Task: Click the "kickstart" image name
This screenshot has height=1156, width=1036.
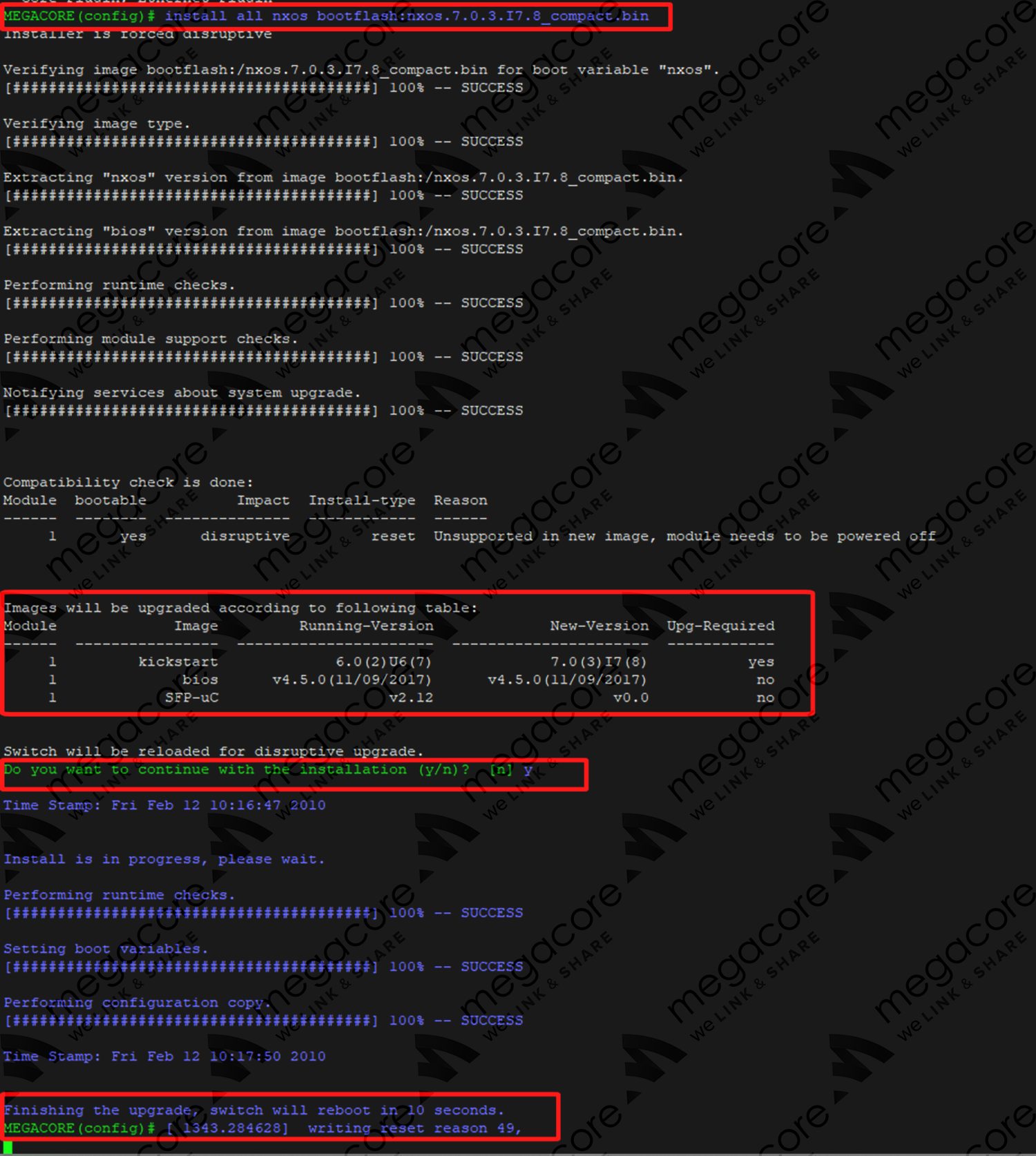Action: tap(178, 662)
